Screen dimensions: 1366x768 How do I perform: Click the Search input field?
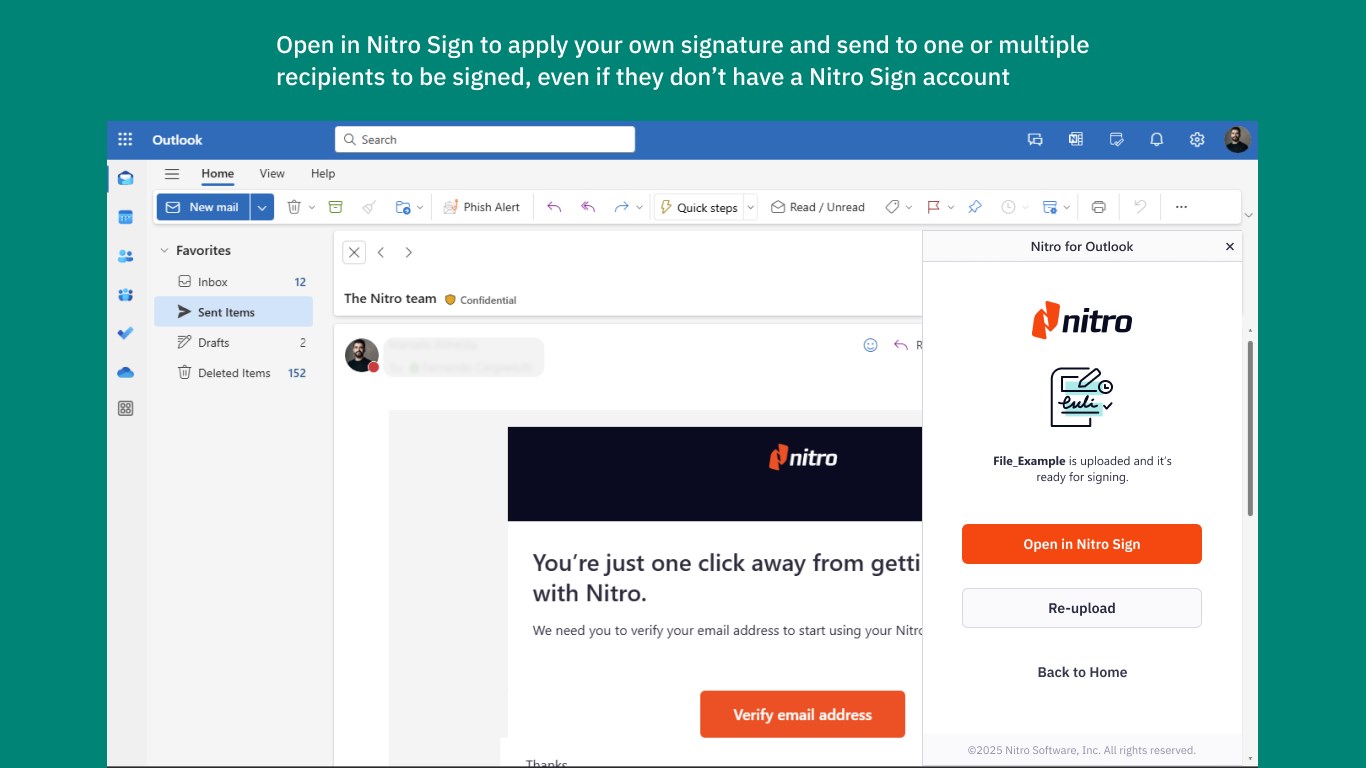[x=485, y=140]
